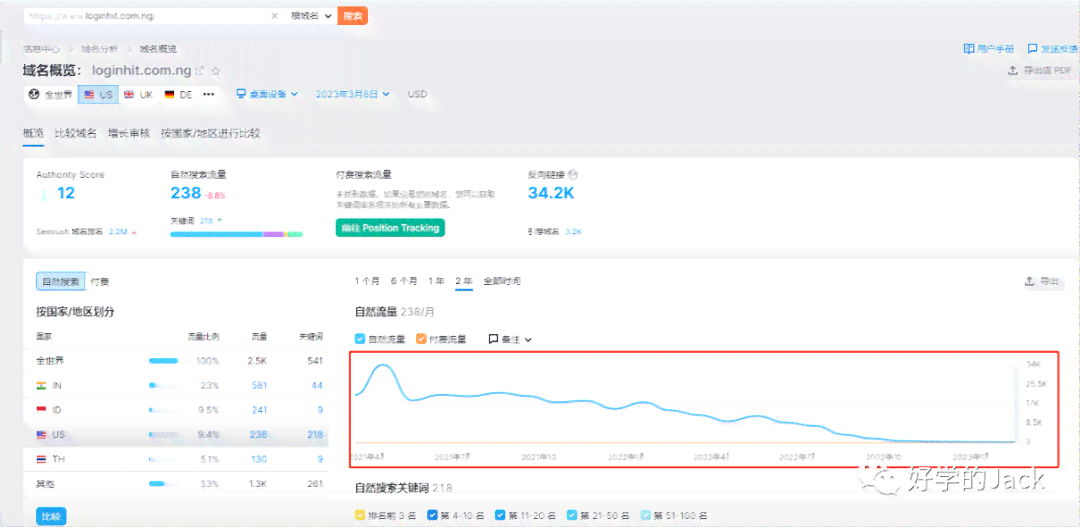Viewport: 1080px width, 527px height.
Task: Open backlinks value 34.2K
Action: click(x=551, y=194)
